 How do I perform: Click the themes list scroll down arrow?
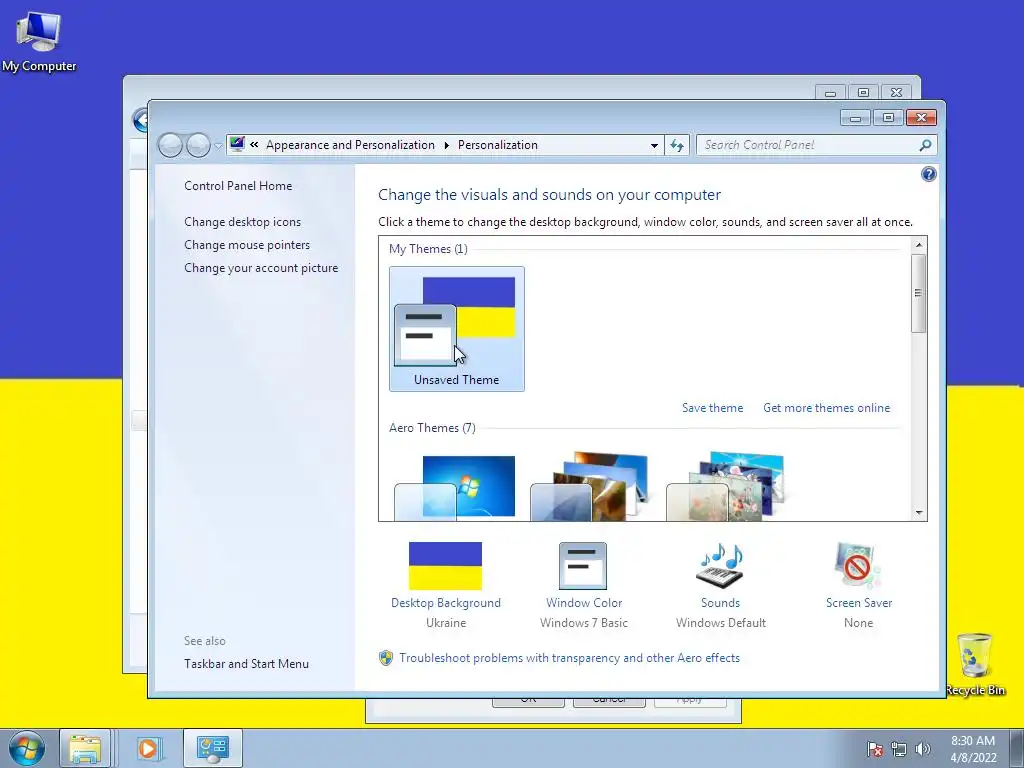pos(919,513)
